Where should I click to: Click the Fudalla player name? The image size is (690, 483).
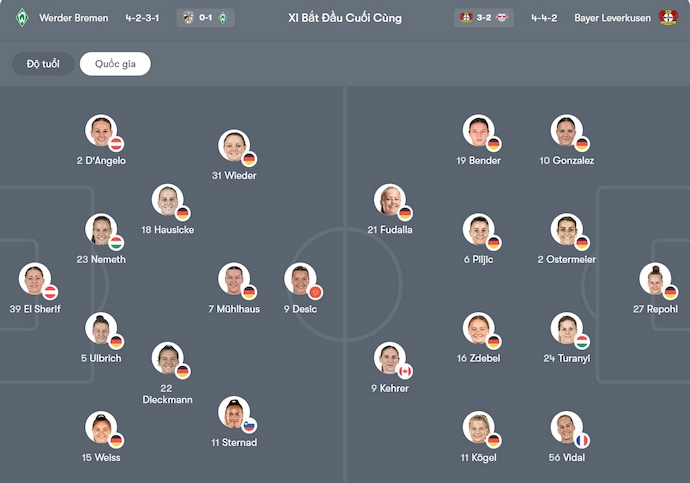(x=390, y=230)
